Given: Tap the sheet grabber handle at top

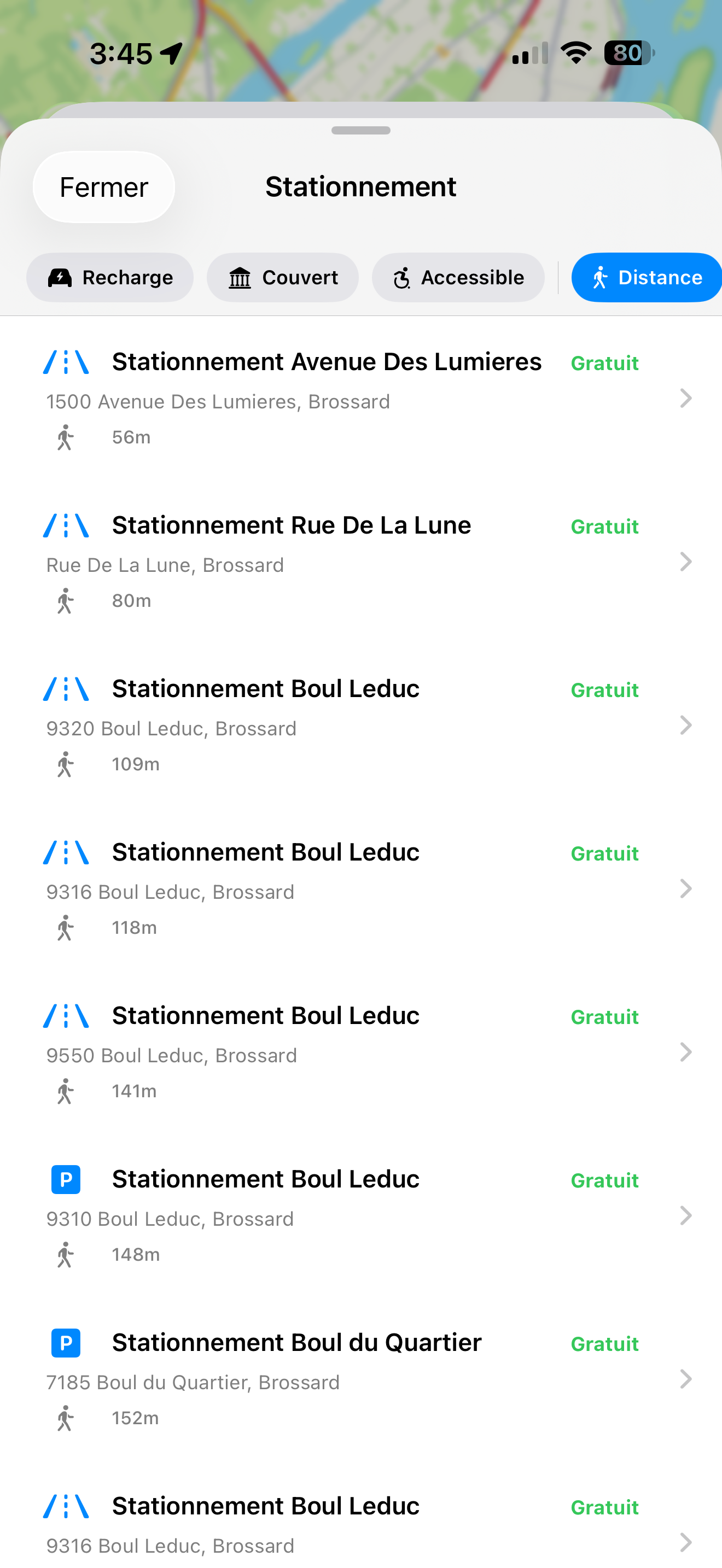Looking at the screenshot, I should [361, 130].
